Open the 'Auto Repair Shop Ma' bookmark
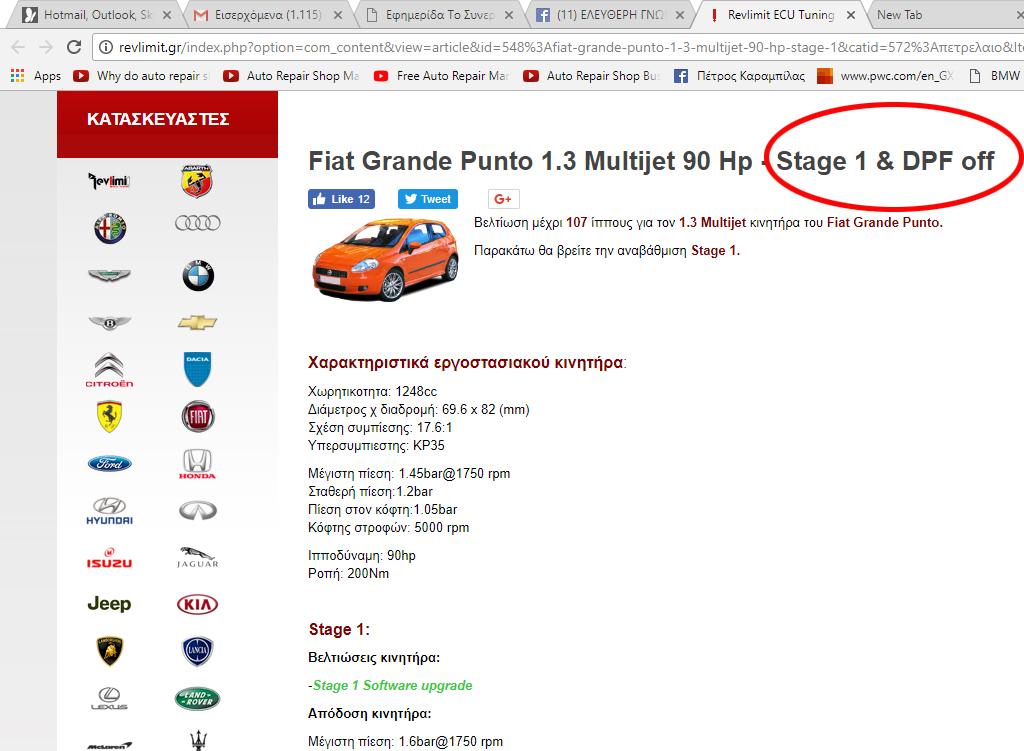The width and height of the screenshot is (1024, 751). (x=291, y=76)
